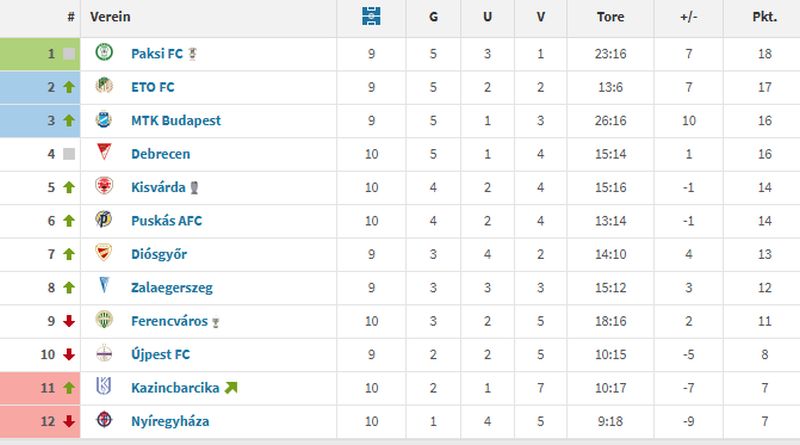Click the Ferencváros club crest
This screenshot has height=445, width=800.
pyautogui.click(x=102, y=321)
